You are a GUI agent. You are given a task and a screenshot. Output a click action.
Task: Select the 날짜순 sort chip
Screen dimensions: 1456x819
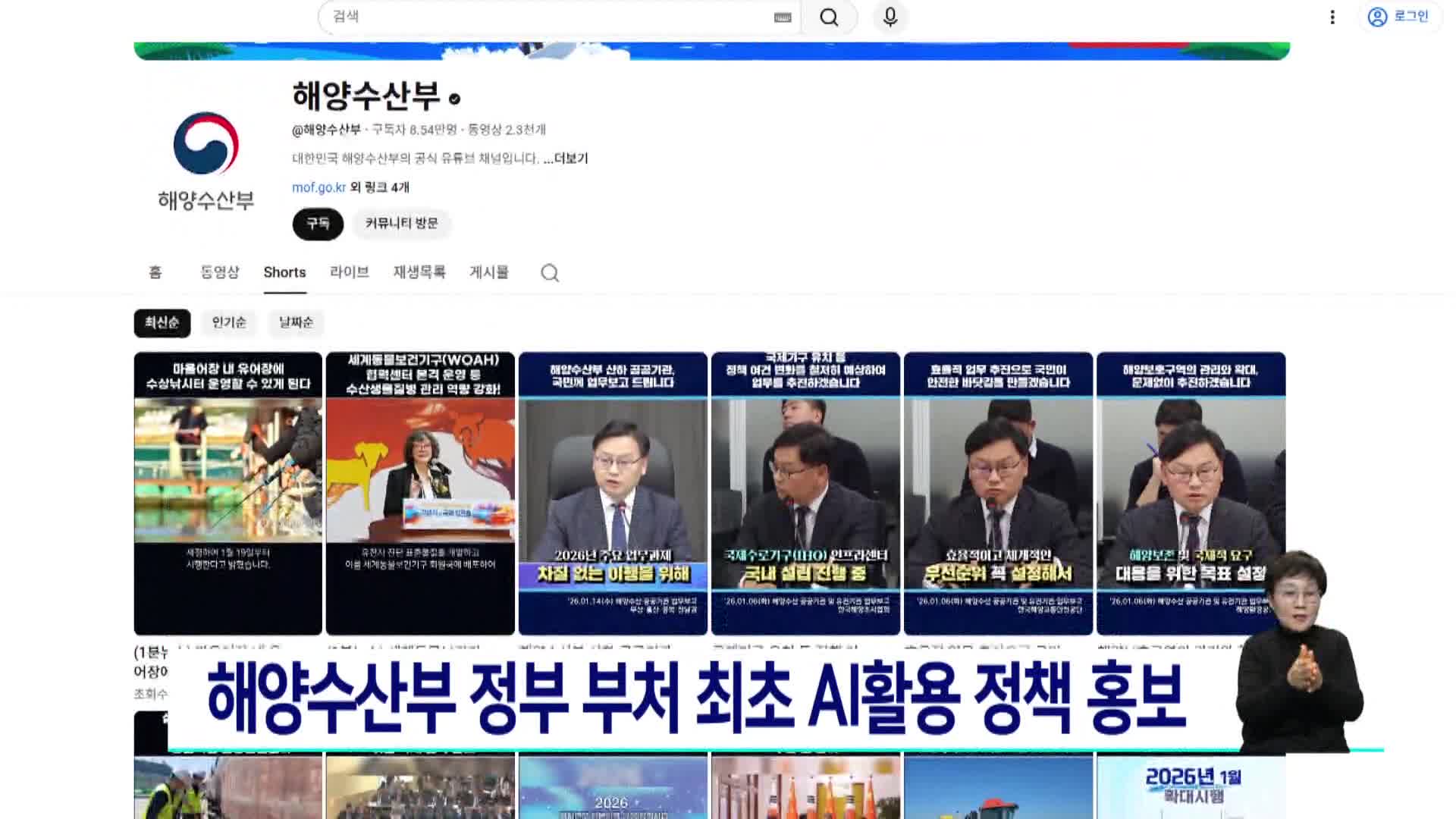(296, 323)
